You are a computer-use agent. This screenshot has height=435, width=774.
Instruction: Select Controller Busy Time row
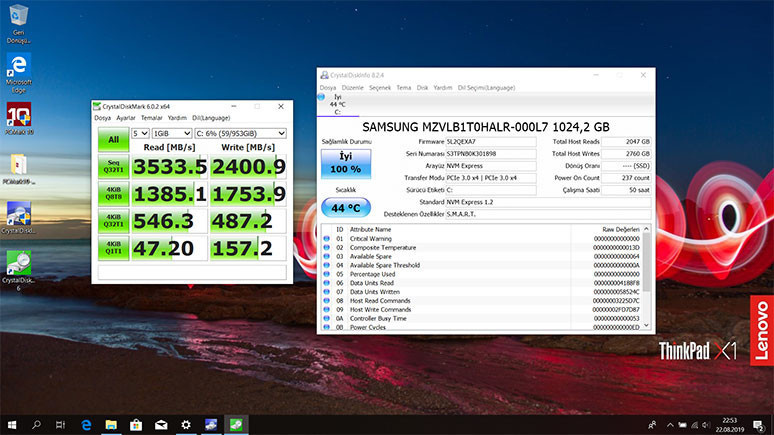pyautogui.click(x=482, y=318)
